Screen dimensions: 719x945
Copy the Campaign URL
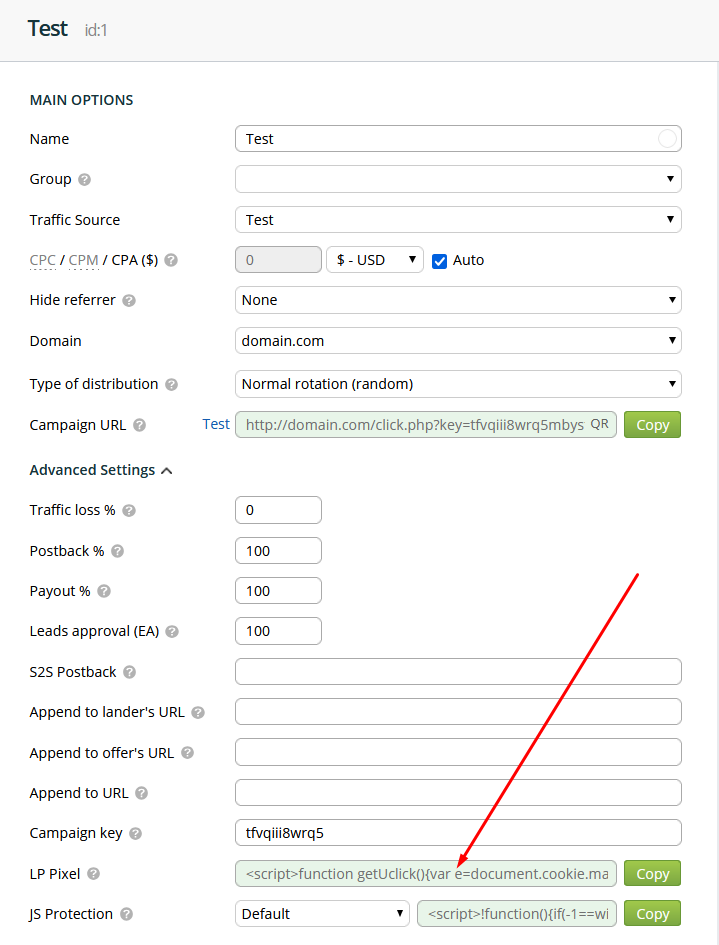pos(652,425)
